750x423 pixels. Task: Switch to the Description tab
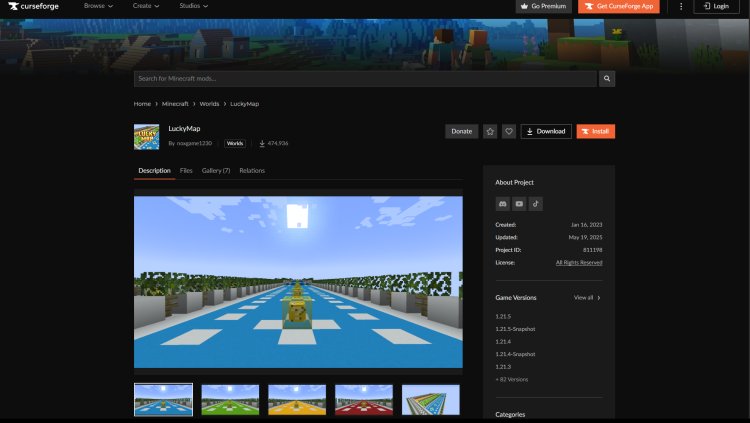click(x=154, y=170)
